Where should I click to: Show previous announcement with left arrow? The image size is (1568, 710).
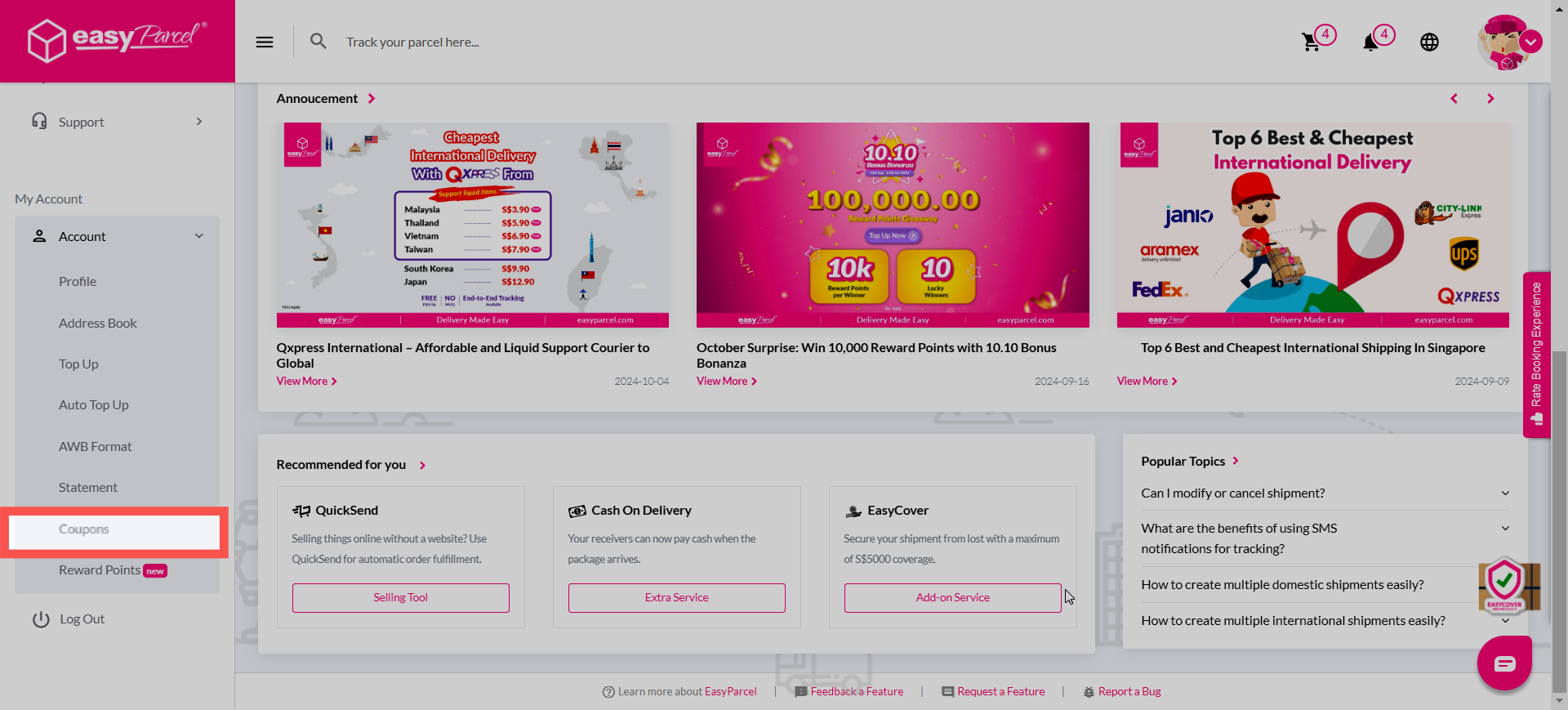click(x=1454, y=99)
